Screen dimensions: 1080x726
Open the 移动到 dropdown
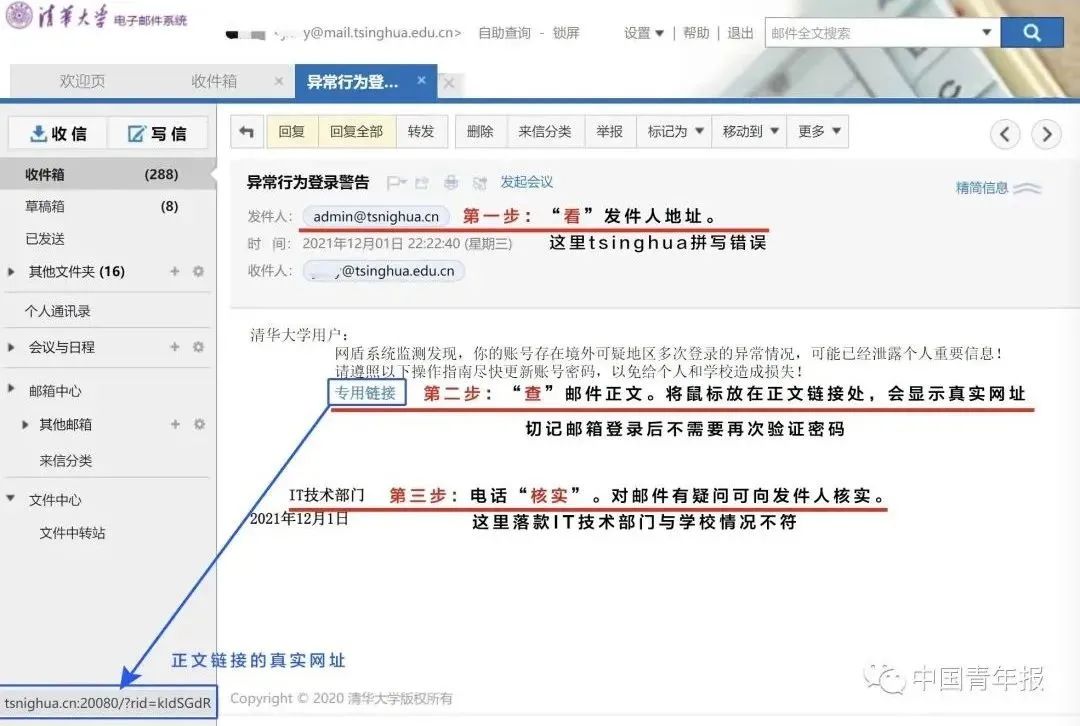(x=748, y=130)
